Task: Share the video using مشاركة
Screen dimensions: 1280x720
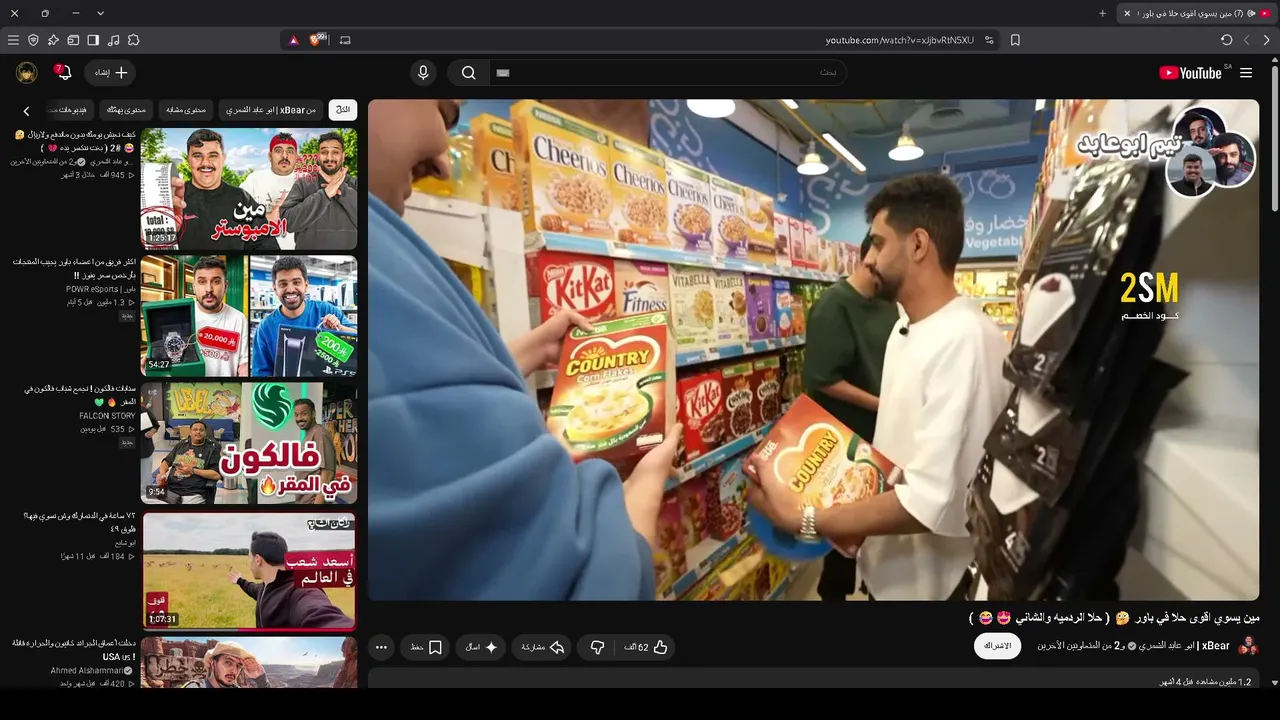Action: [543, 647]
